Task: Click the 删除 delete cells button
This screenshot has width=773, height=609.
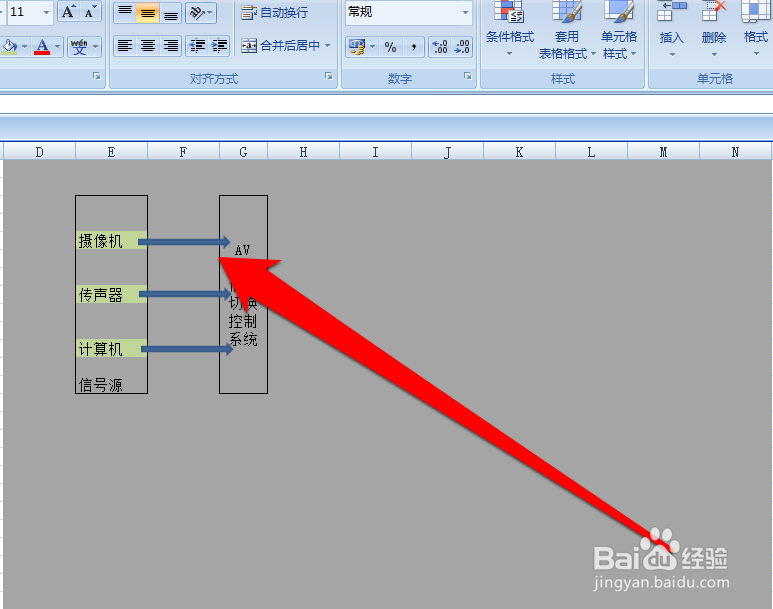Action: (714, 29)
